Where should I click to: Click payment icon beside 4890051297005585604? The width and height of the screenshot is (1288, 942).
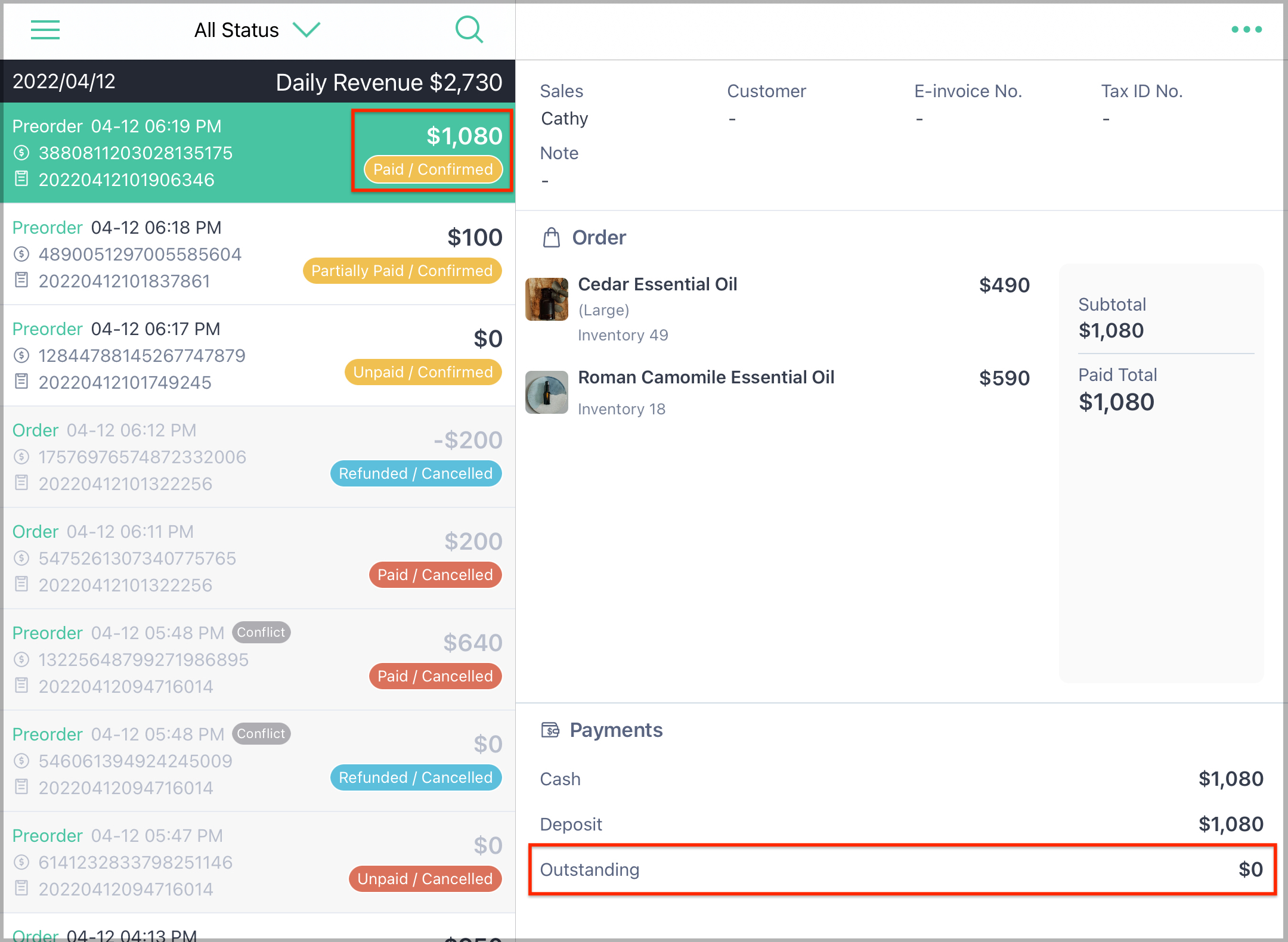coord(21,254)
